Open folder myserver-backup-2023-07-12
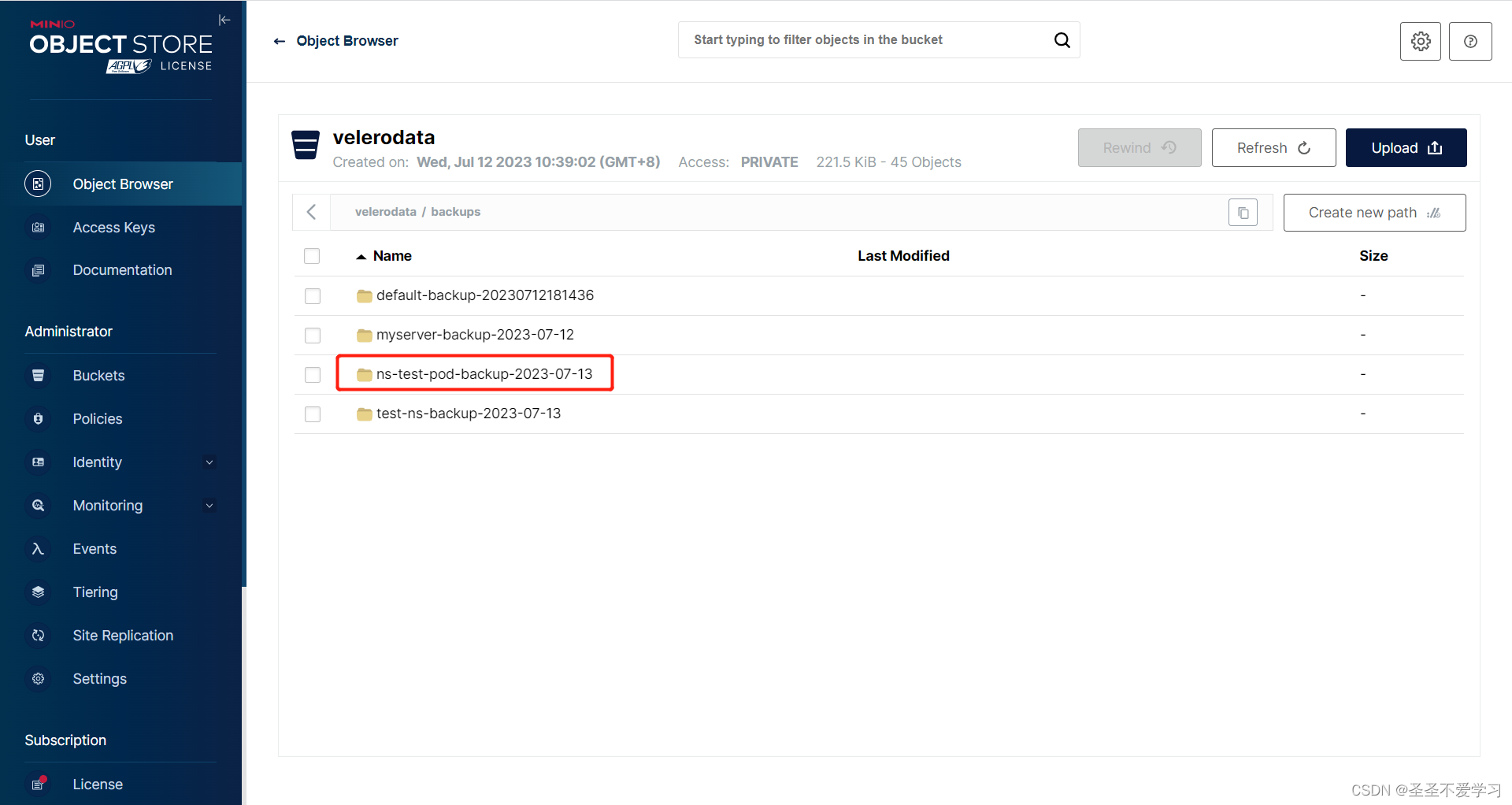The image size is (1512, 805). point(475,335)
